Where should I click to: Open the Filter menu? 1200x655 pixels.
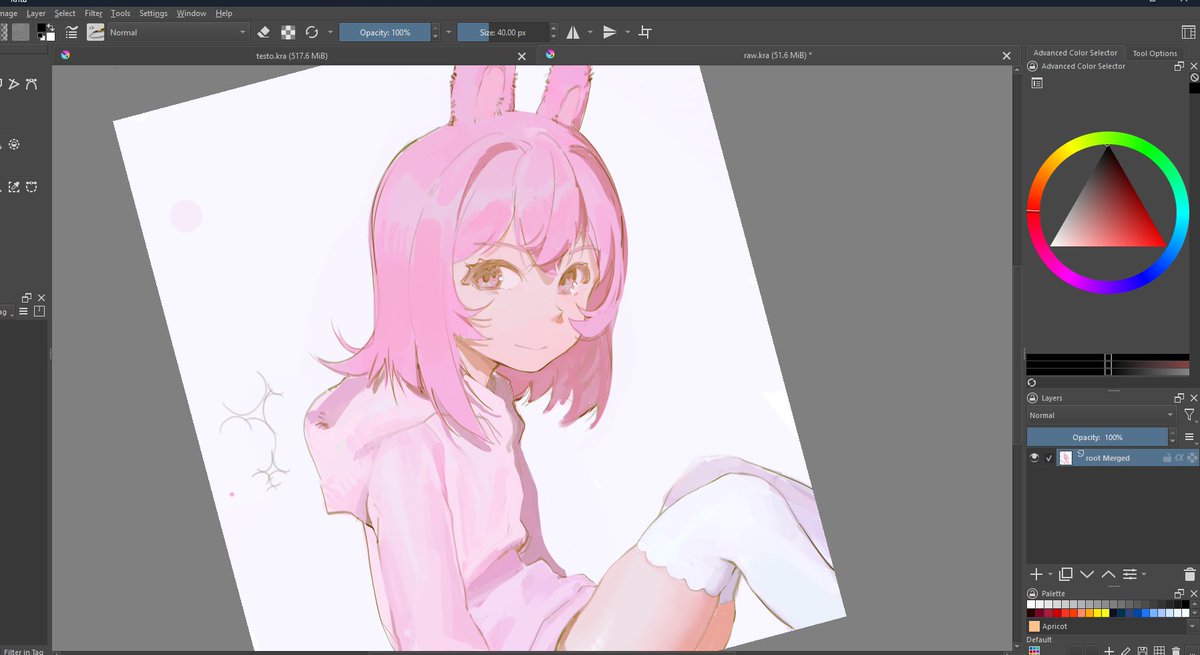(94, 13)
